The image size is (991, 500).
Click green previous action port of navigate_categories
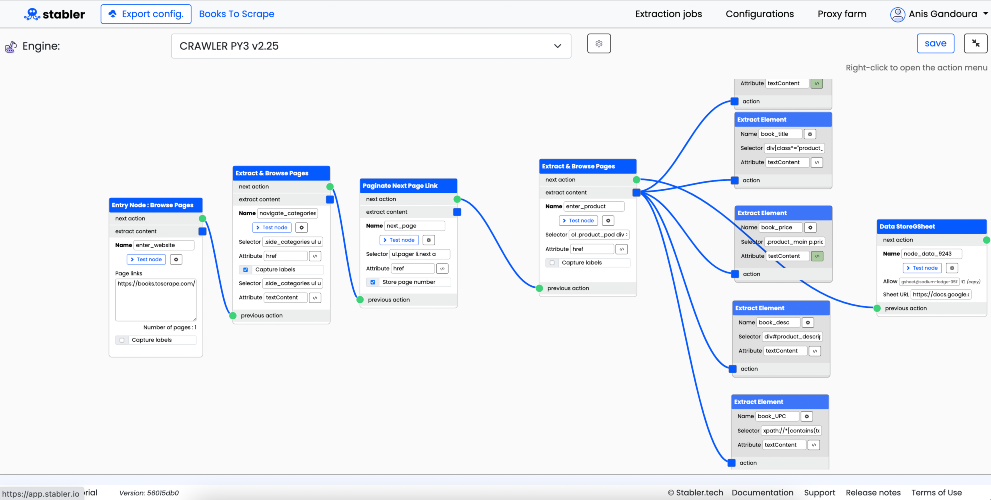[233, 315]
